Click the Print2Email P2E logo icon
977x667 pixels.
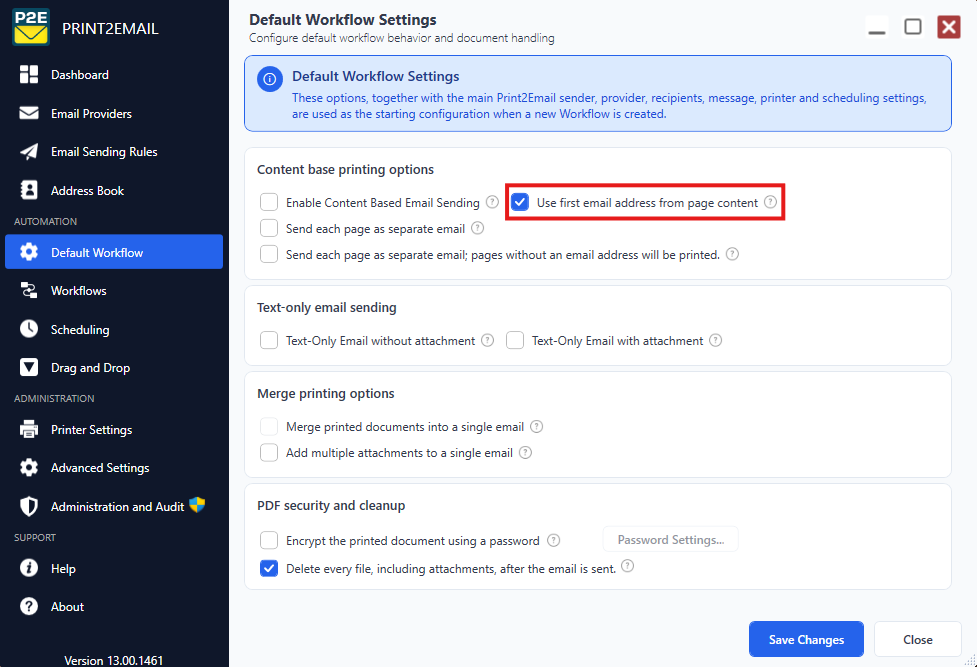[x=31, y=27]
